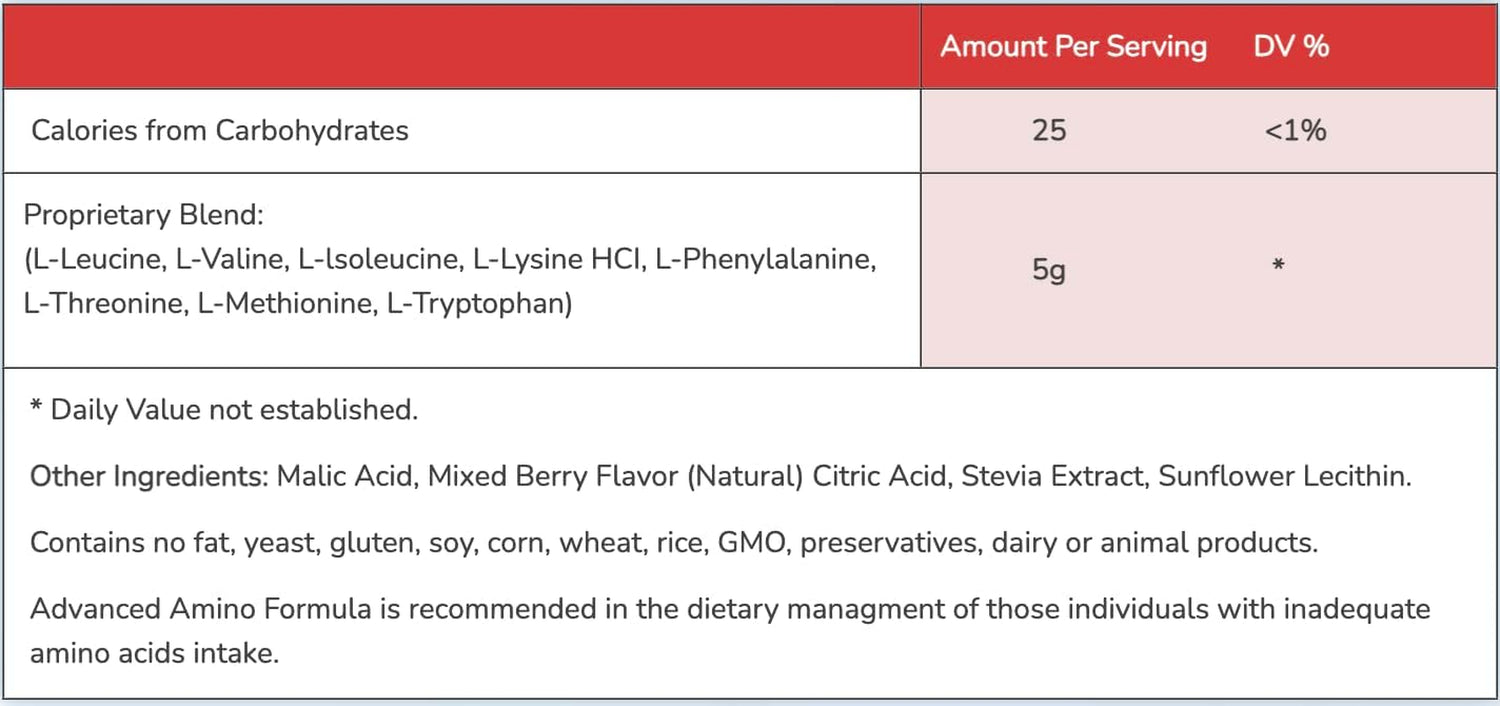Click the L-Phenylalanine ingredient name
This screenshot has width=1500, height=706.
764,260
